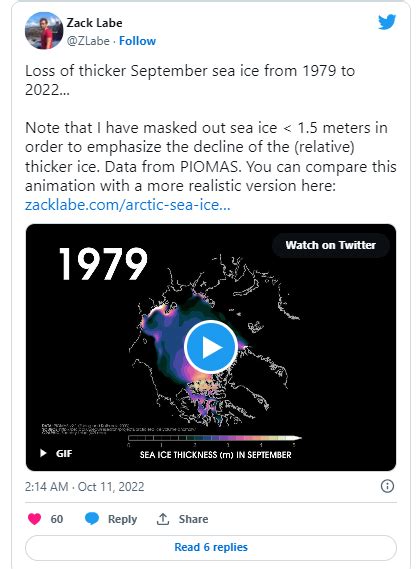Open the zacklabe.com arctic sea ice link

(127, 205)
